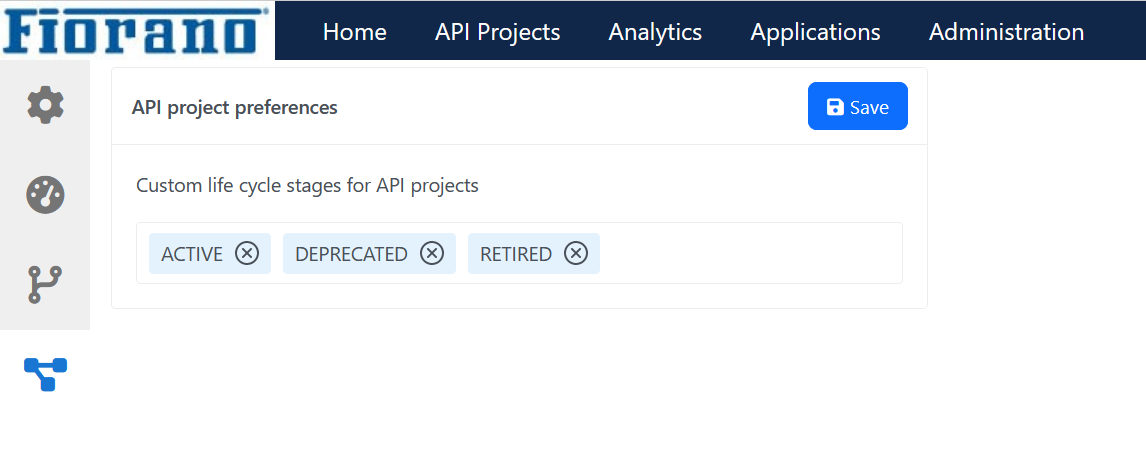Select the dashboard gauge sidebar icon
Image resolution: width=1146 pixels, height=450 pixels.
pos(45,194)
